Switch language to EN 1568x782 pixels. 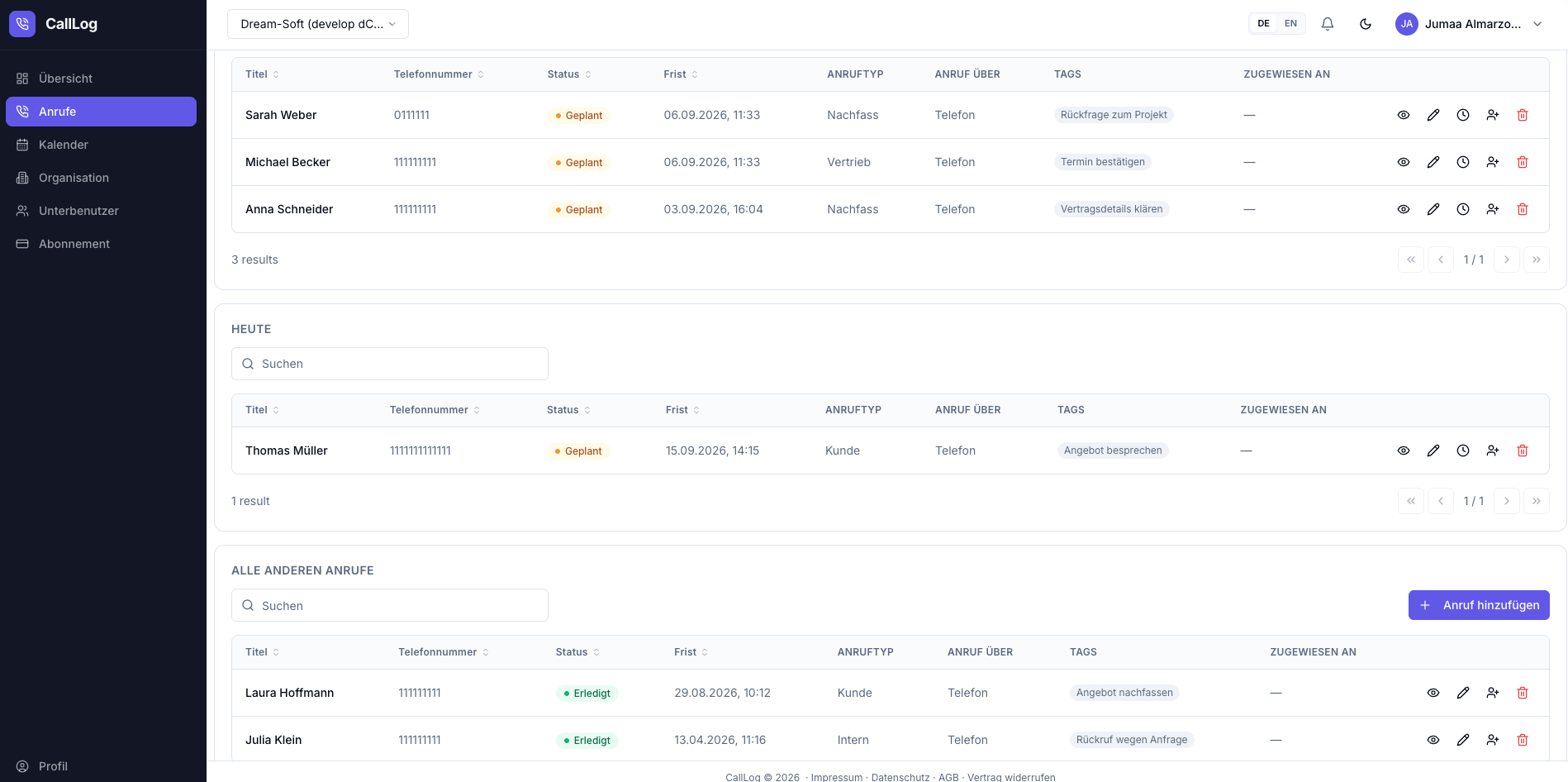(x=1290, y=24)
